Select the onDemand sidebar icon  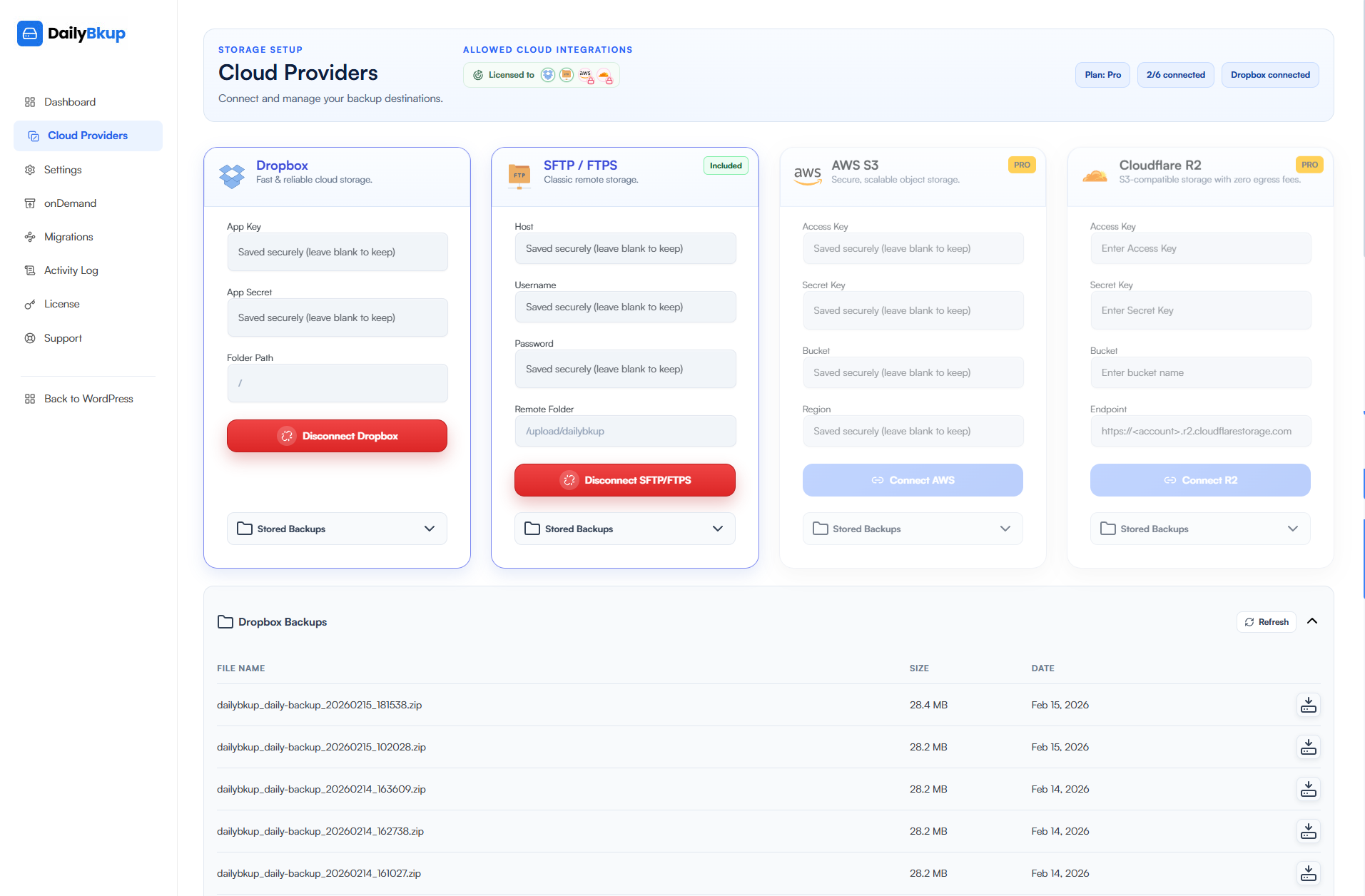(30, 203)
